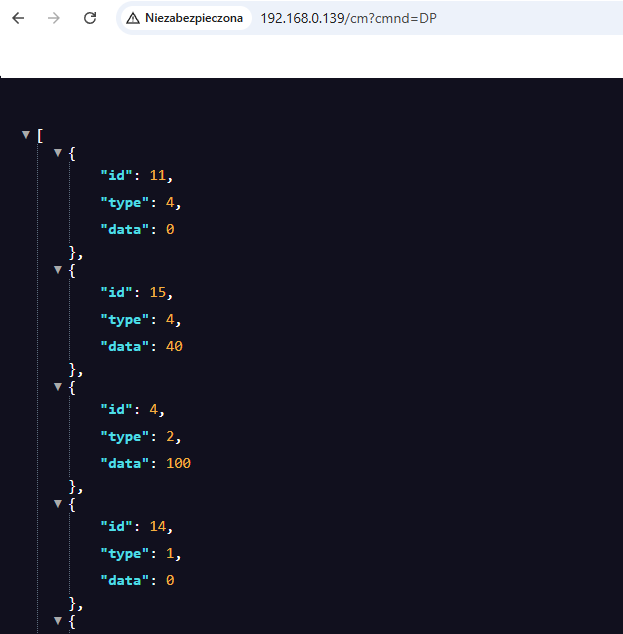Select the "type" line under id 15
The width and height of the screenshot is (623, 634).
[141, 320]
